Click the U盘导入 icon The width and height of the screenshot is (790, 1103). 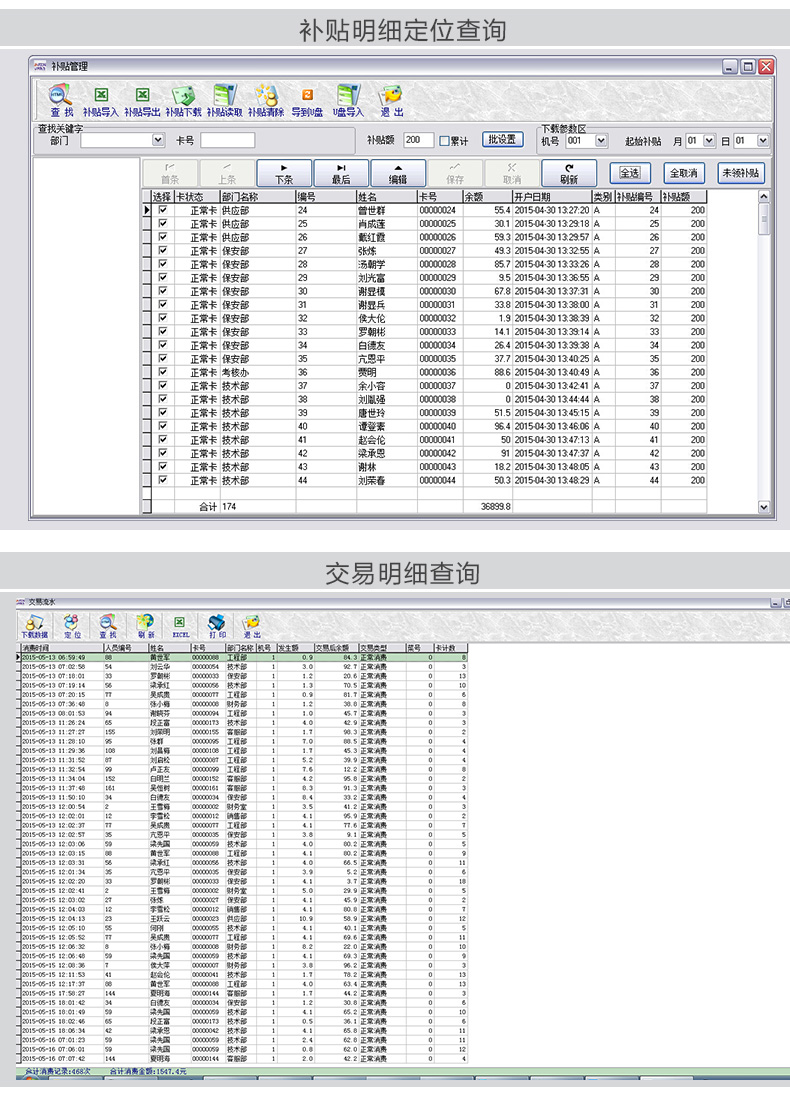point(348,96)
